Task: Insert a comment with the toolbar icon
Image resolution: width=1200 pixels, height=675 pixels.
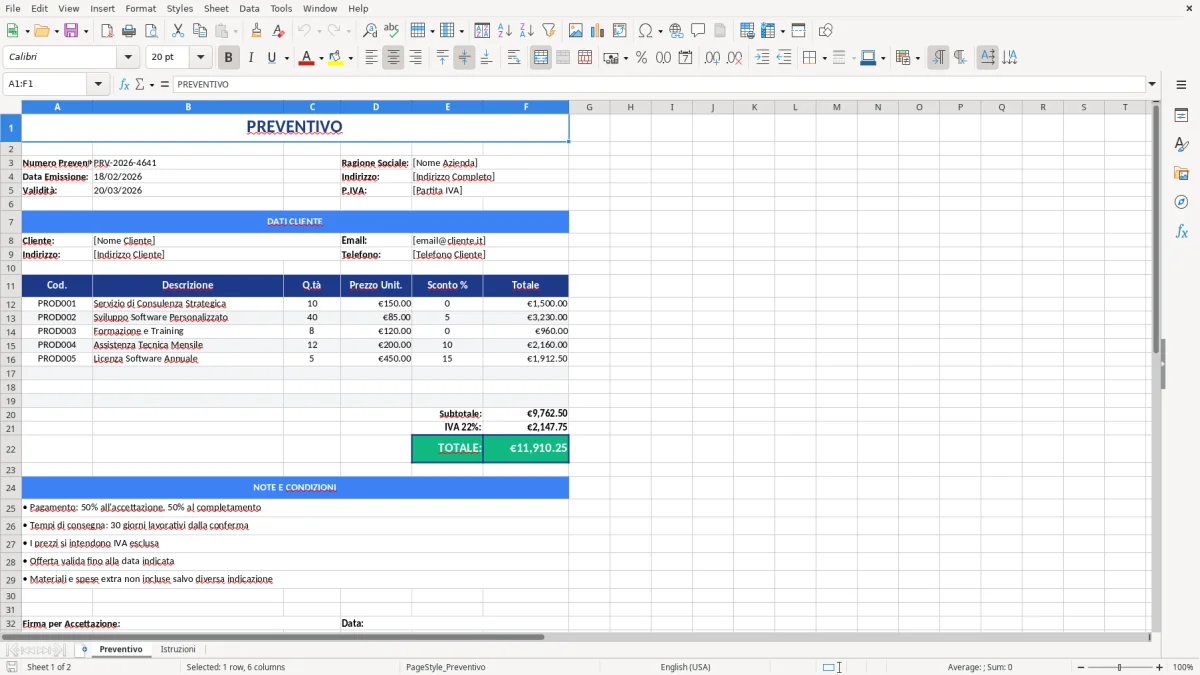Action: [x=699, y=30]
